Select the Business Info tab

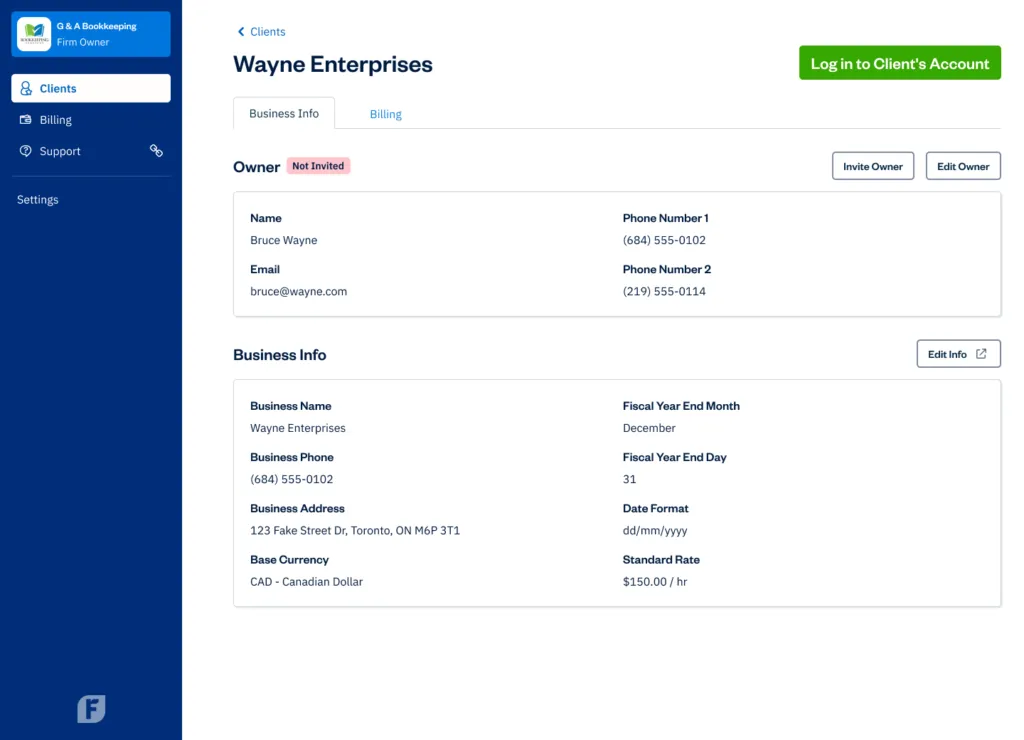[x=284, y=113]
